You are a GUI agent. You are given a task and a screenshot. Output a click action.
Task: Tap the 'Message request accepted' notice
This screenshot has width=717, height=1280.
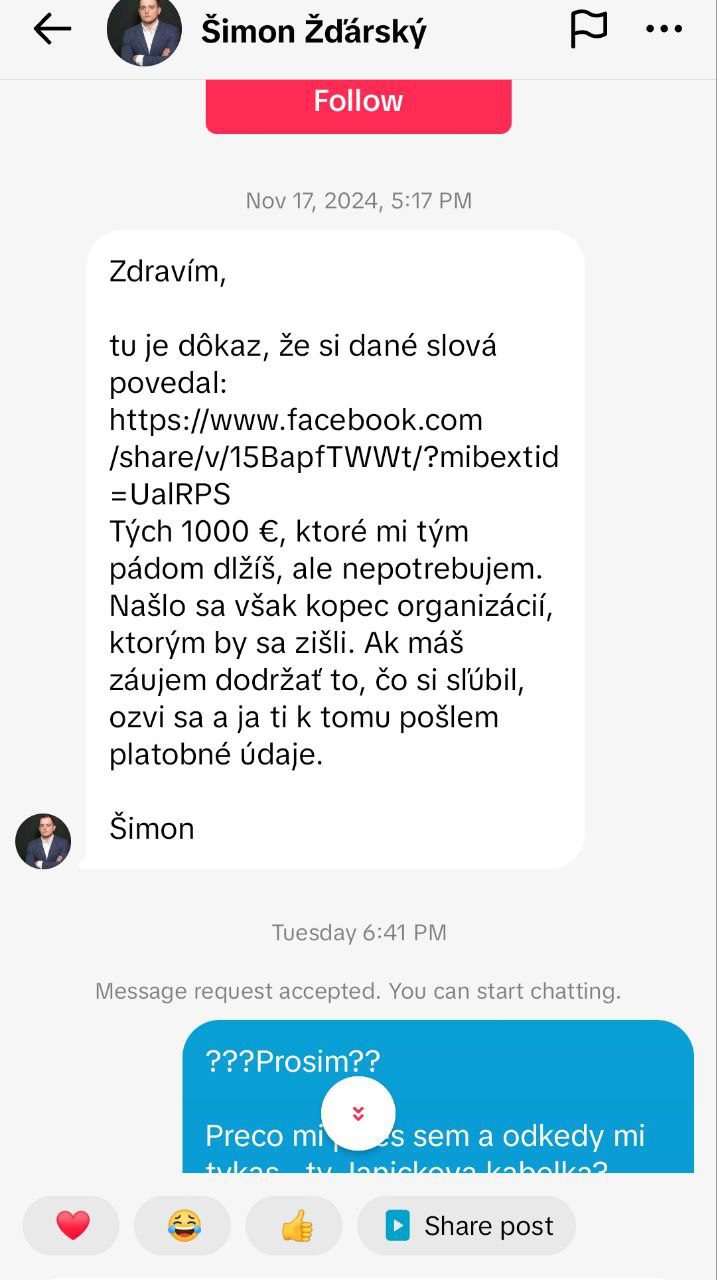358,991
